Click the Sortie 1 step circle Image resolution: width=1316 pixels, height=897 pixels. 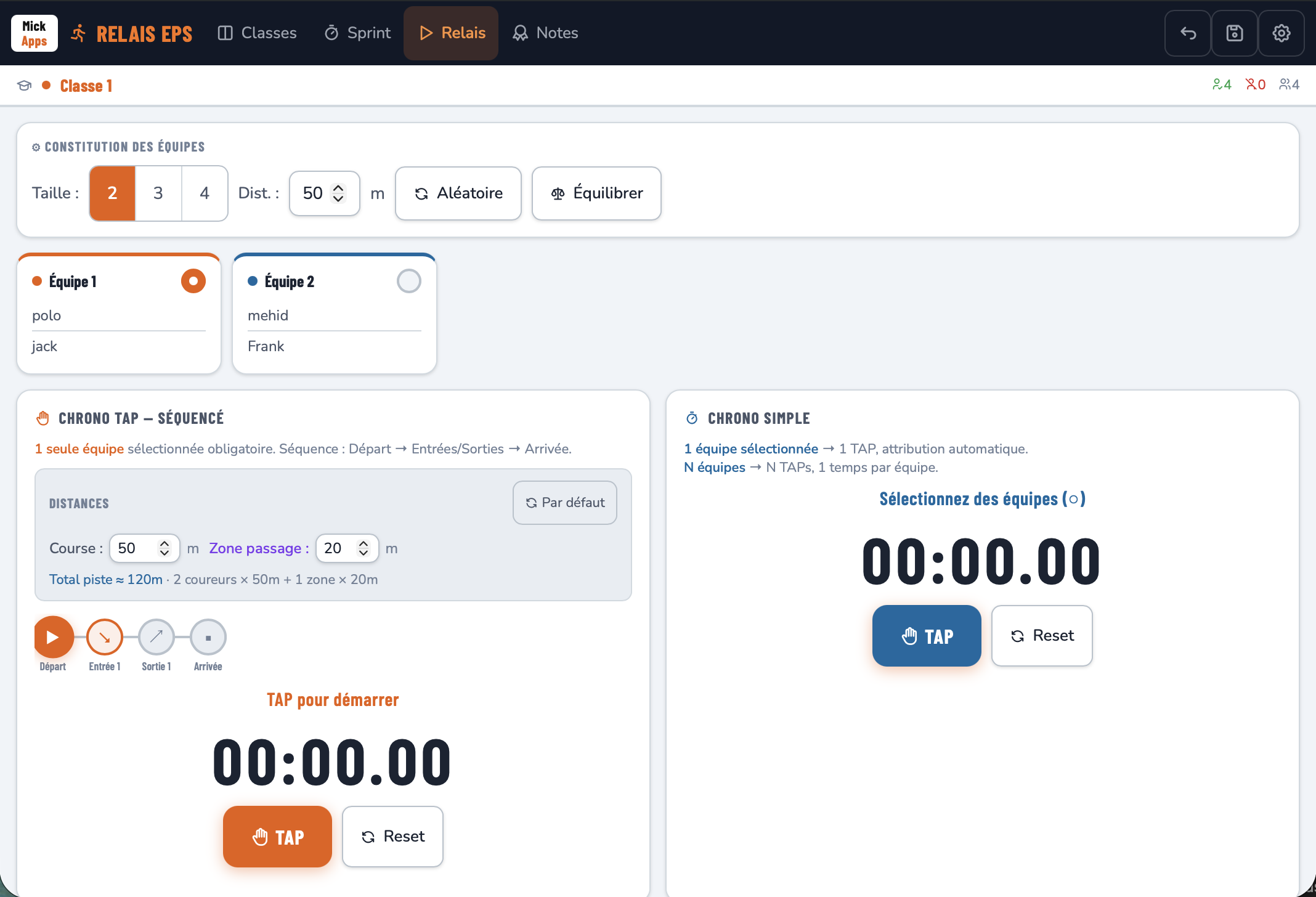156,637
